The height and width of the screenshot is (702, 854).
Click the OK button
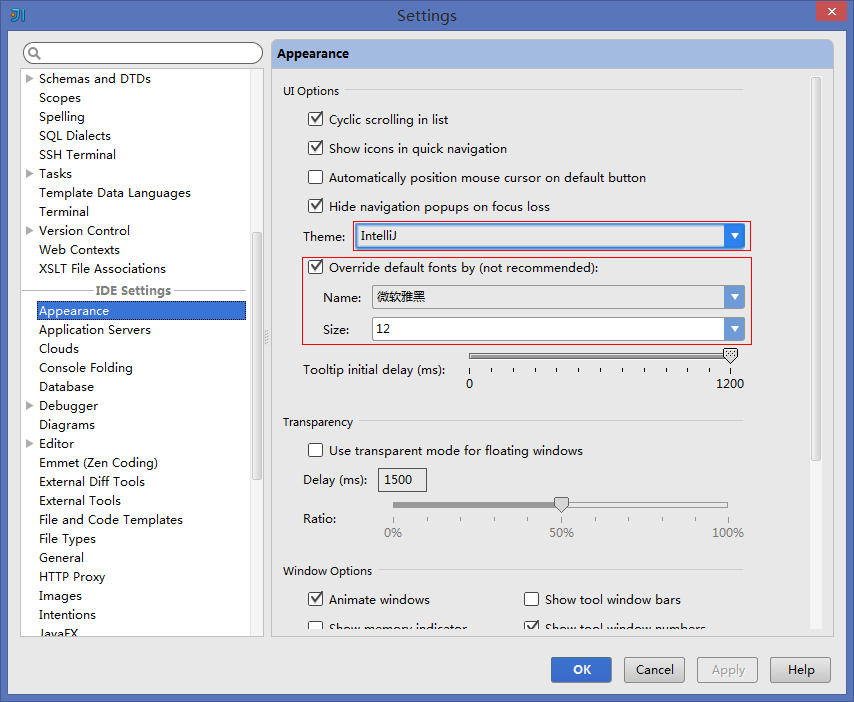(581, 670)
